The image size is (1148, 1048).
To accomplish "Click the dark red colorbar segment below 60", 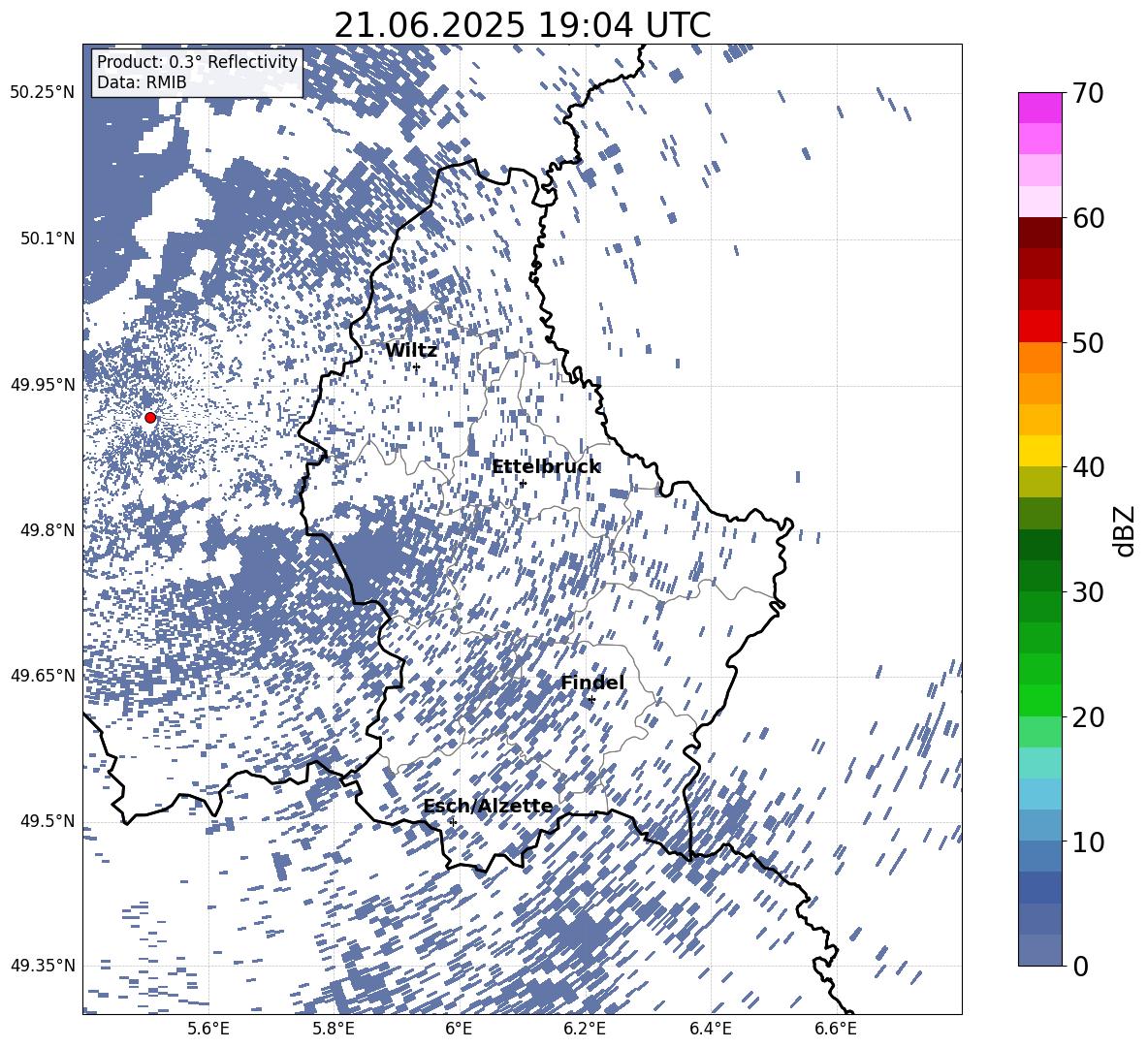I will click(1039, 233).
